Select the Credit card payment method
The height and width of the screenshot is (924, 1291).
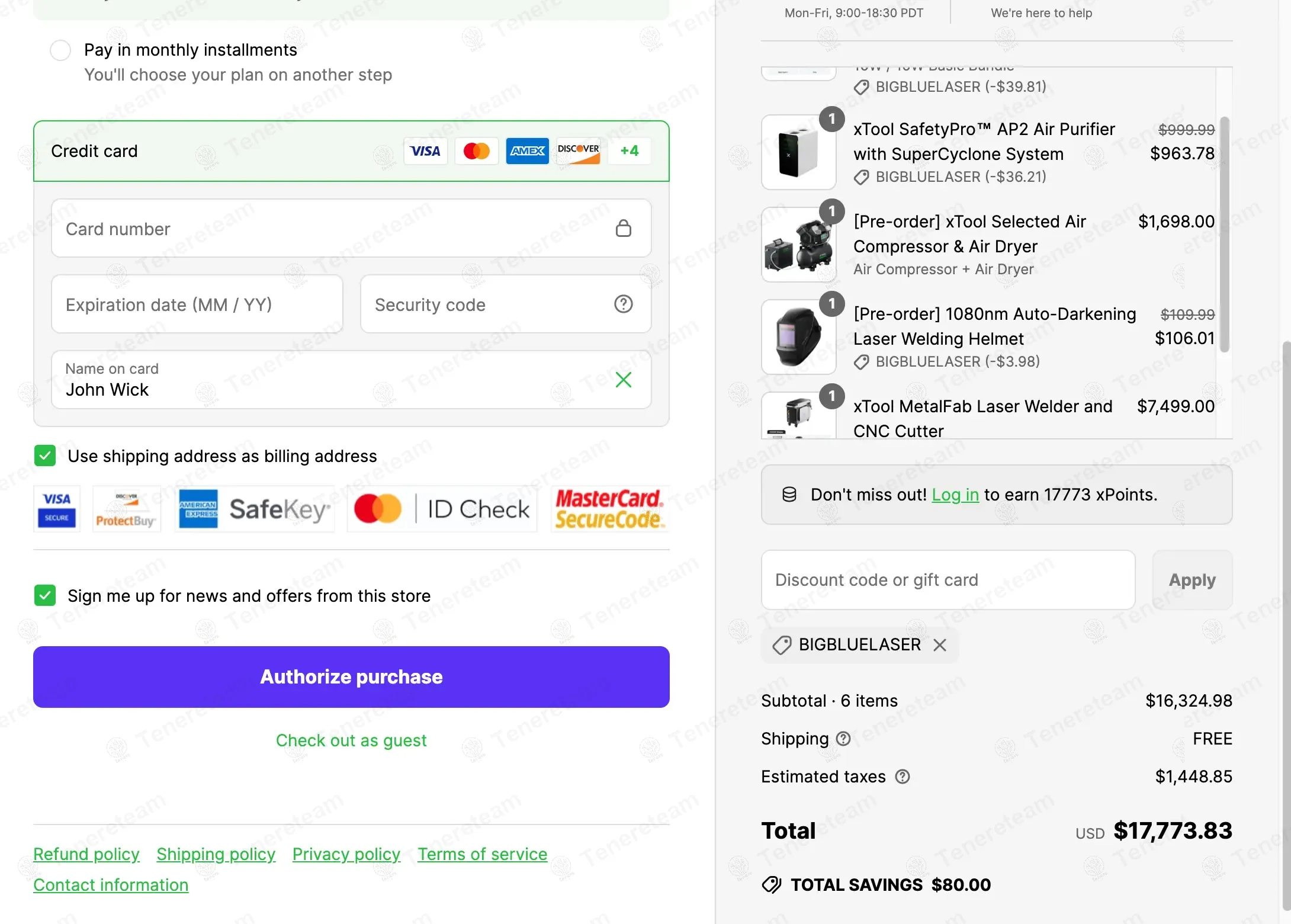pyautogui.click(x=95, y=151)
